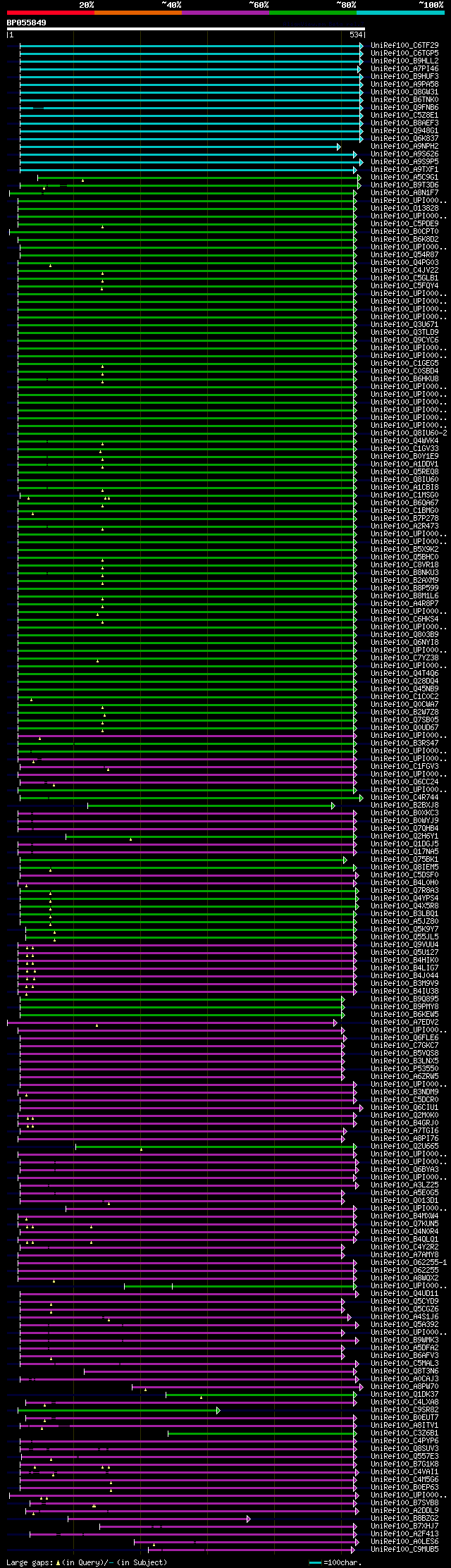
Task: Select subject UniRef100_Q1DK37
Action: pos(404,1395)
